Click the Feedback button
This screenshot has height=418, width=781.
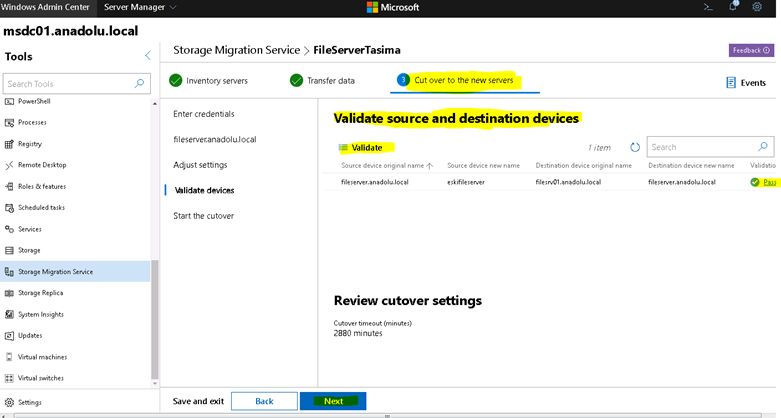point(751,50)
